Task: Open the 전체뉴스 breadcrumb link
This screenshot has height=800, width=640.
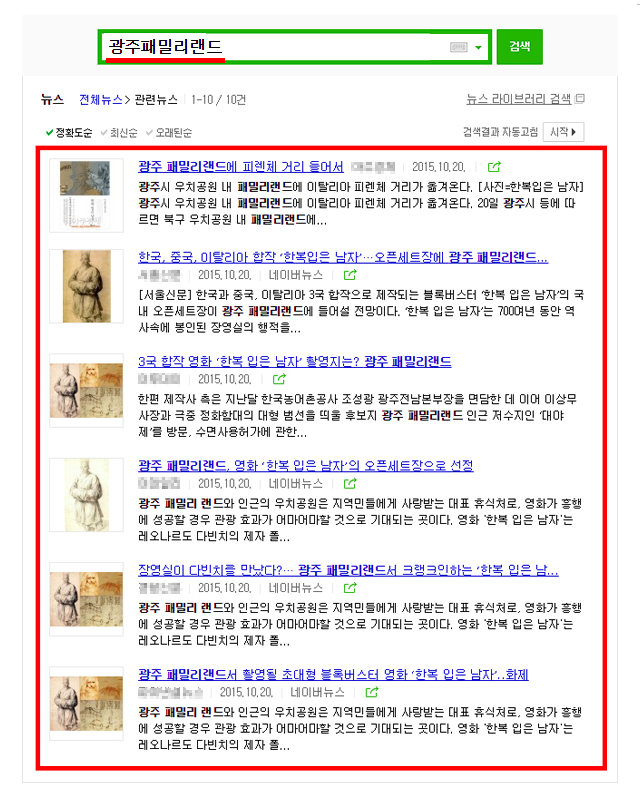Action: point(101,99)
